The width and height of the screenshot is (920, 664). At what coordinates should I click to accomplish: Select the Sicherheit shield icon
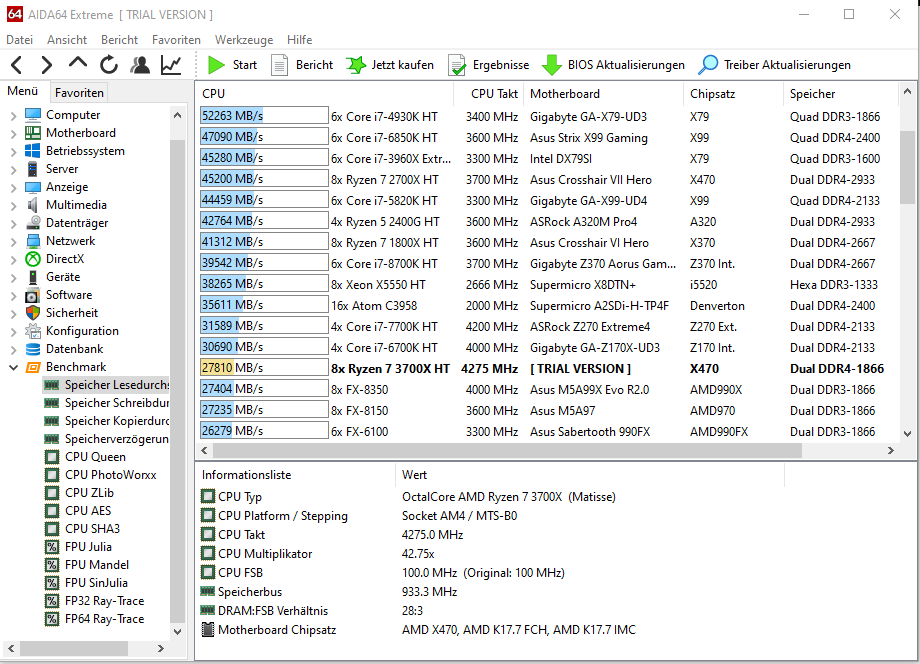point(33,313)
